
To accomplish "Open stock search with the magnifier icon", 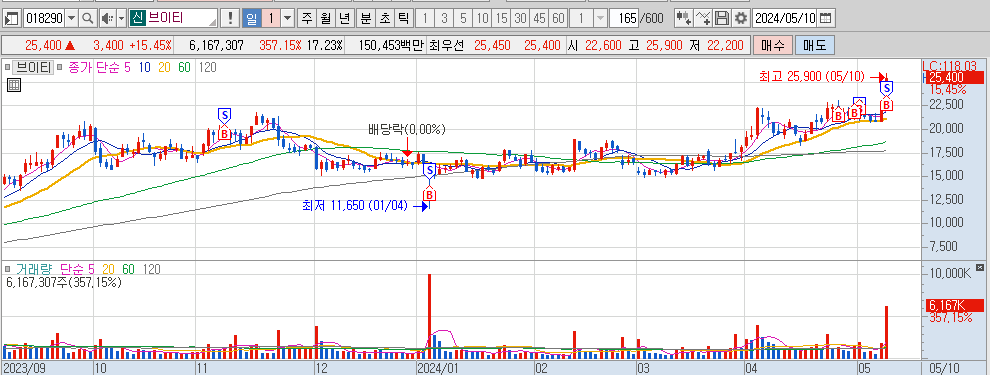I will (87, 18).
